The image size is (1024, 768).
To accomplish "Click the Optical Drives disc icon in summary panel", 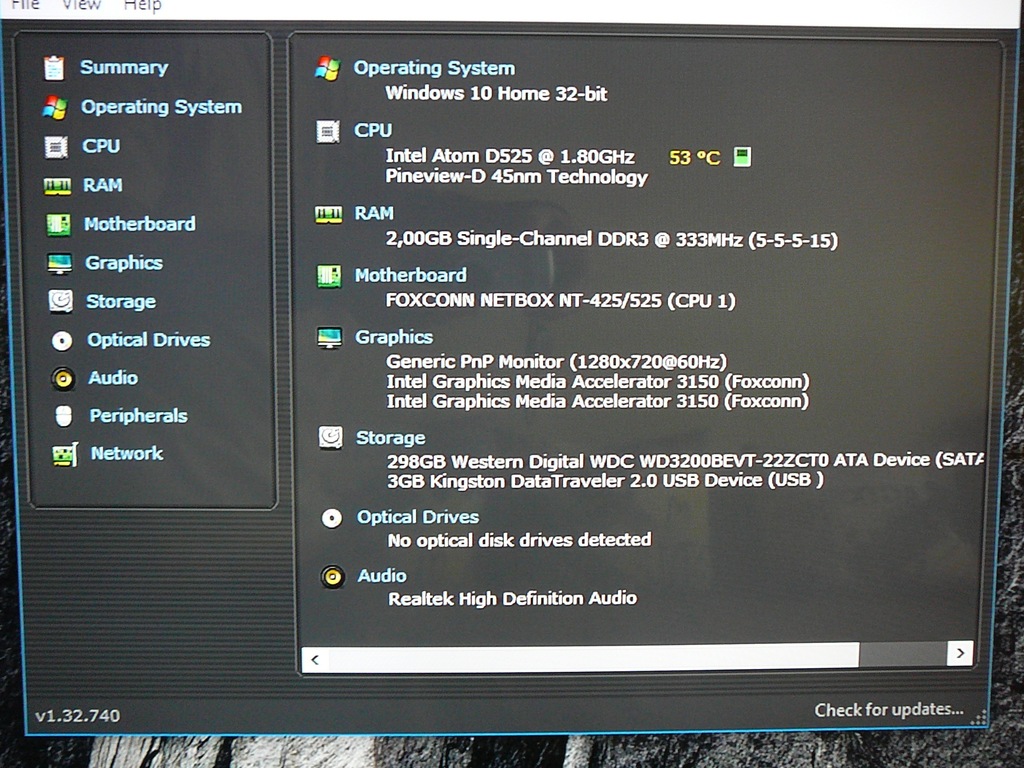I will 332,519.
